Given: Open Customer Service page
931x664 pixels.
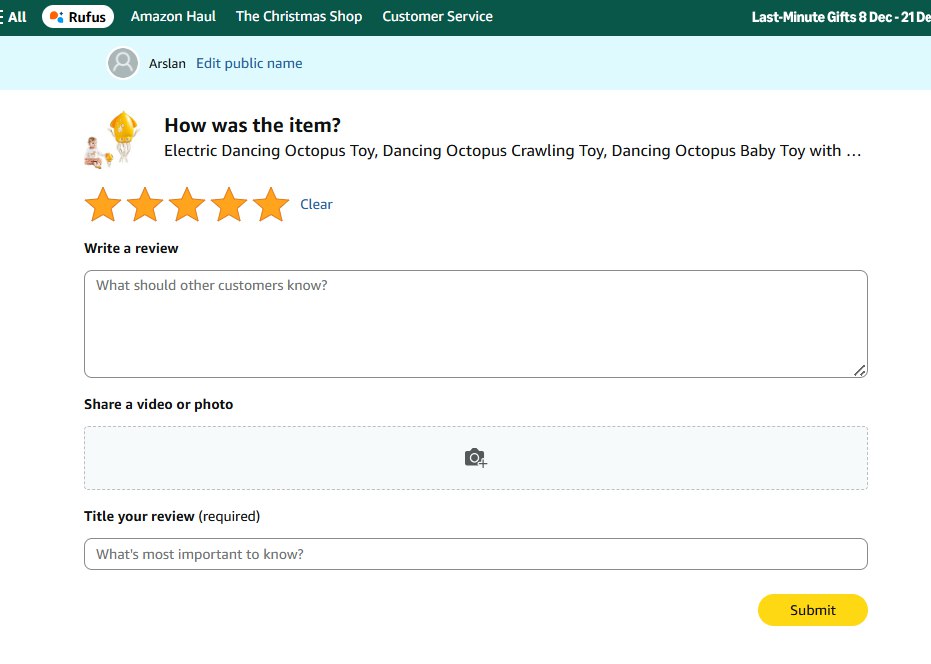Looking at the screenshot, I should click(x=437, y=17).
